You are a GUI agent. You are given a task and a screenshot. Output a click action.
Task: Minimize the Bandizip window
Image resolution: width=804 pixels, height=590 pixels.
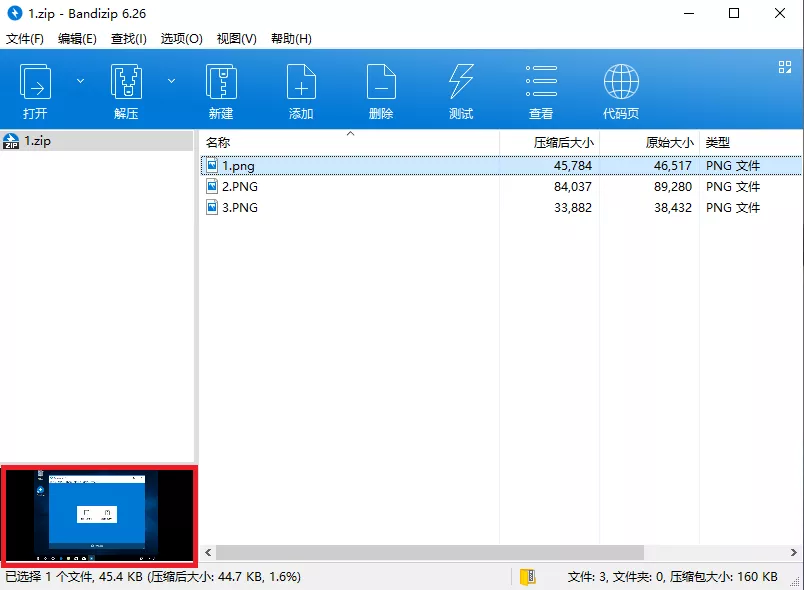[x=689, y=13]
